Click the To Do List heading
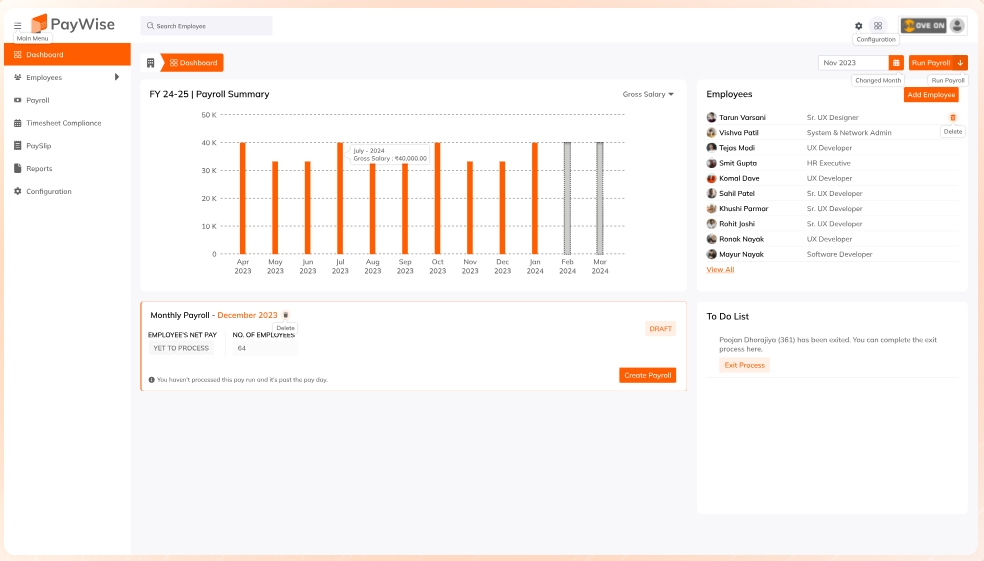Image resolution: width=984 pixels, height=561 pixels. coord(727,316)
